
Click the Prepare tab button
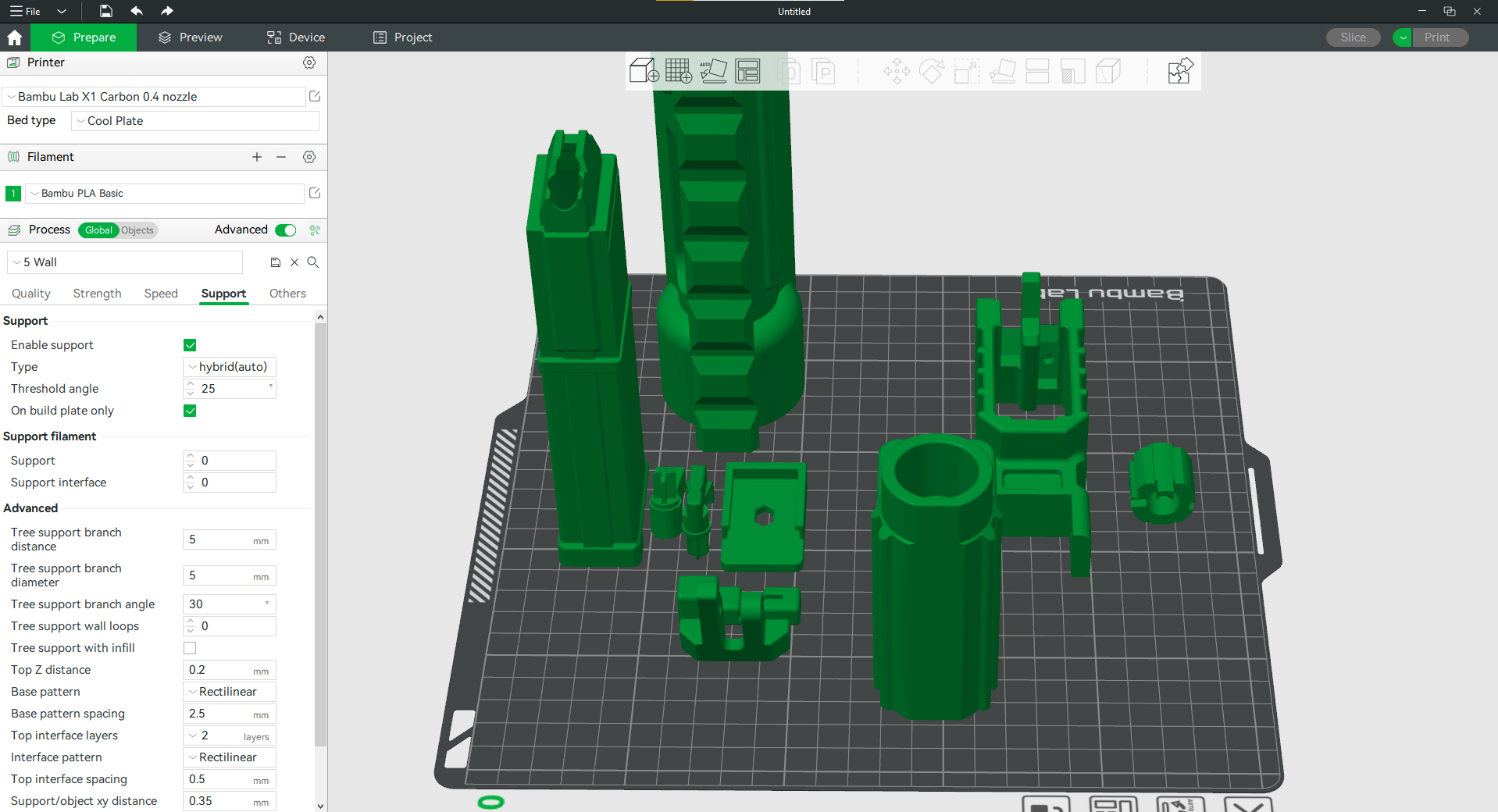click(84, 37)
